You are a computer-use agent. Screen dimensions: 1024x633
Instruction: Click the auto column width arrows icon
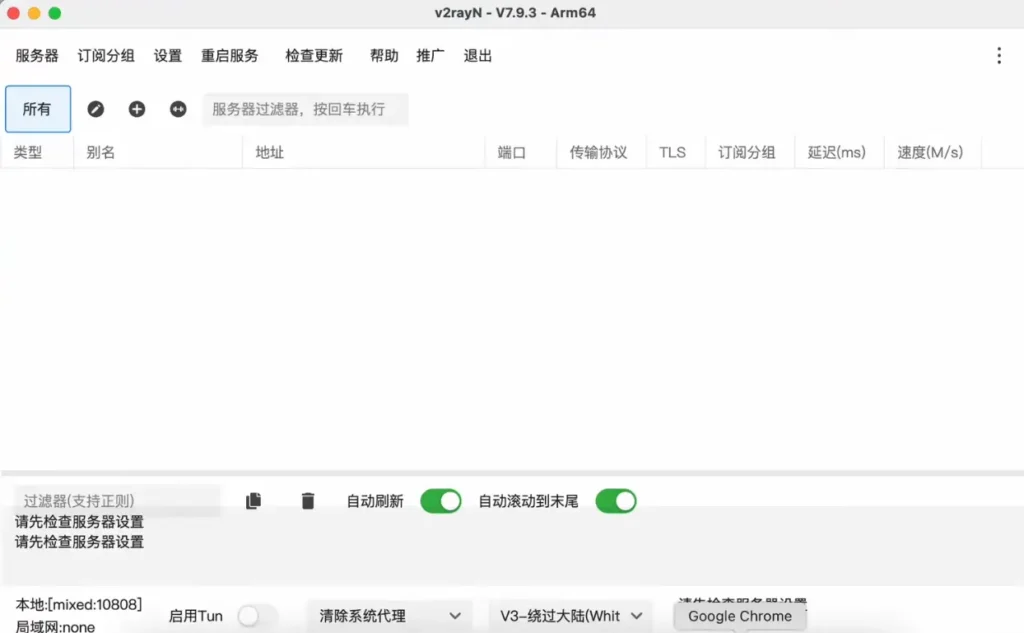point(178,109)
